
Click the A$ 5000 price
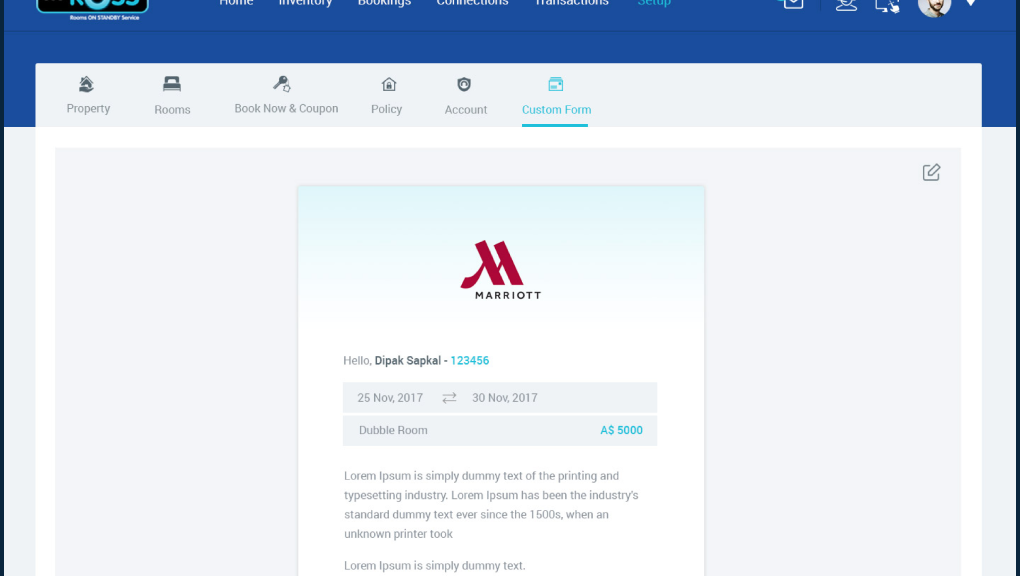621,430
